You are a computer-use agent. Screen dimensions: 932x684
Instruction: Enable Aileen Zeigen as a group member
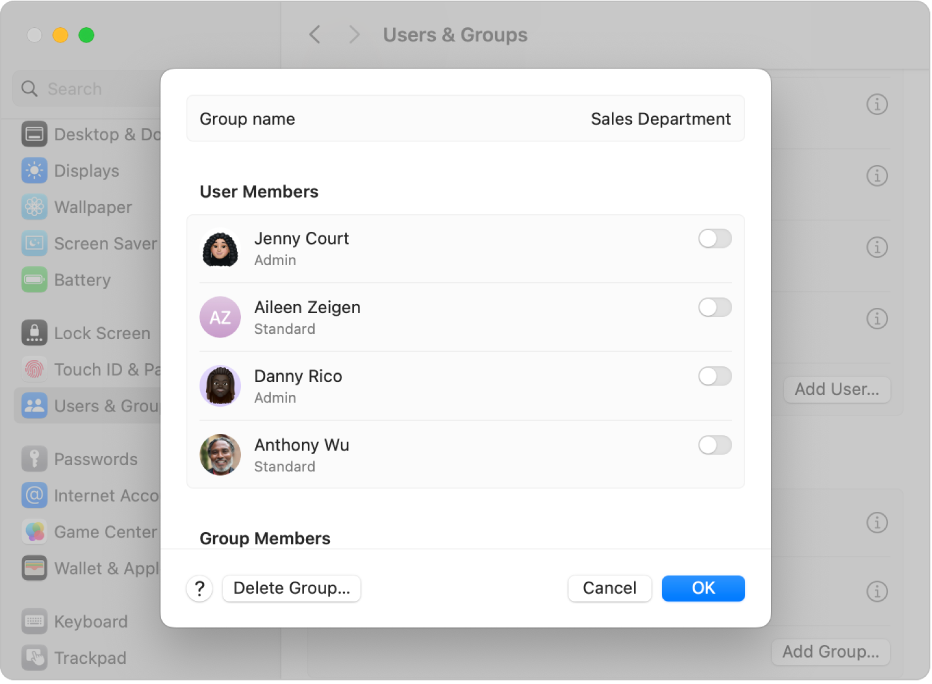tap(714, 307)
